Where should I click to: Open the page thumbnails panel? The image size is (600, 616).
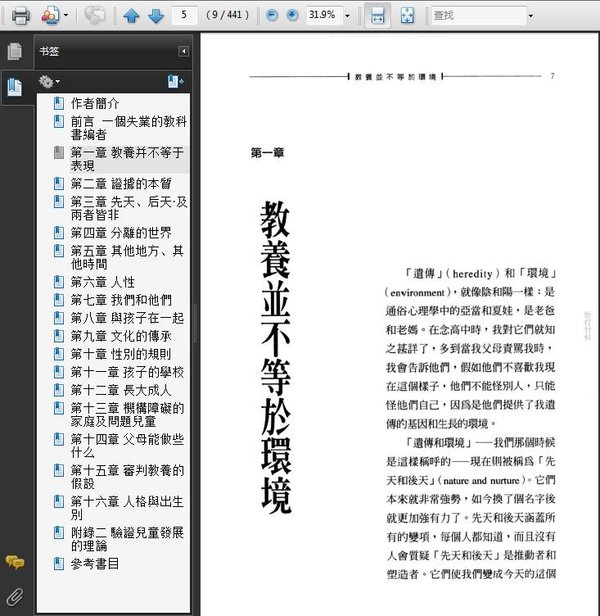(15, 51)
